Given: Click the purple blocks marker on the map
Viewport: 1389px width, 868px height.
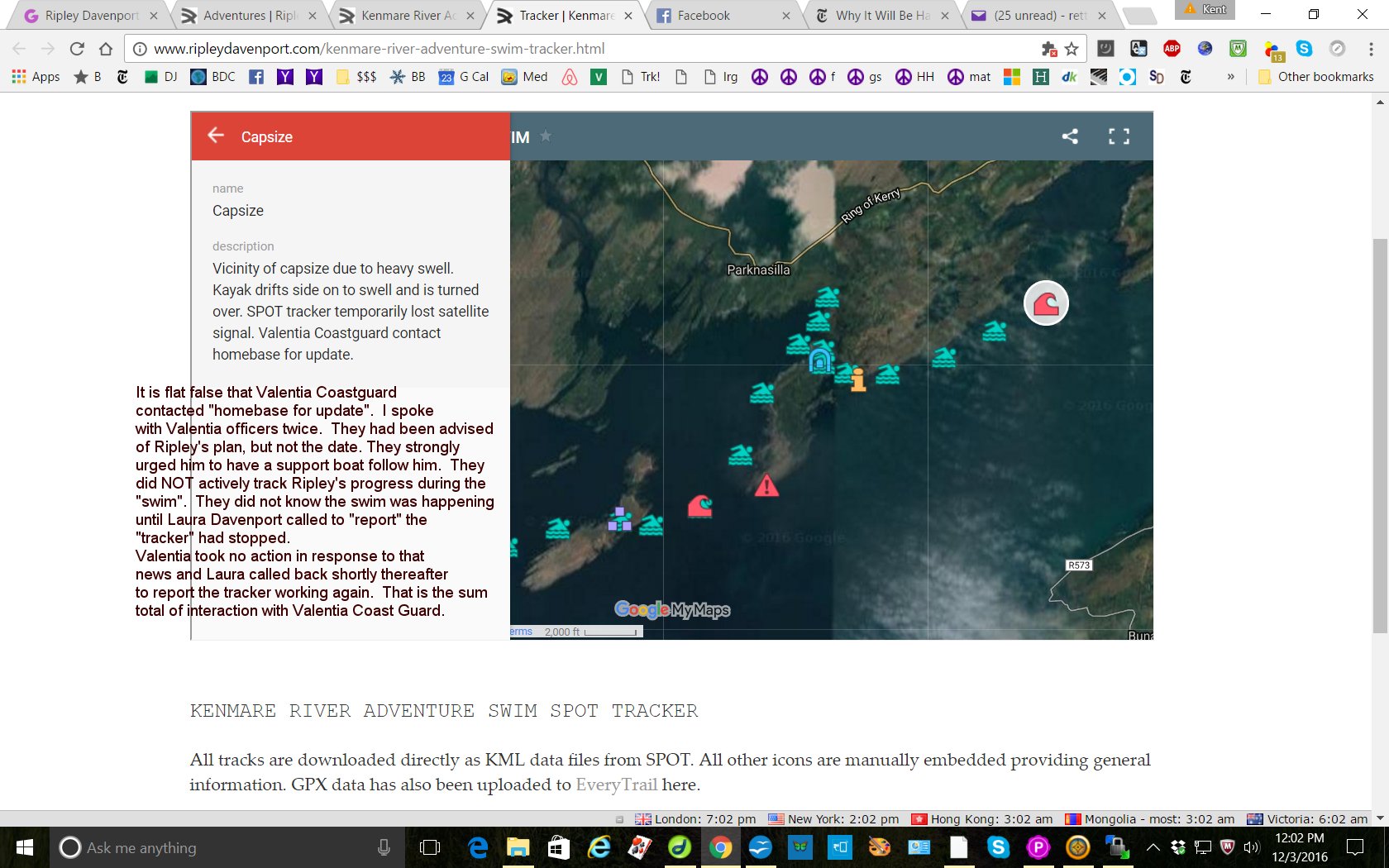Looking at the screenshot, I should coord(619,519).
